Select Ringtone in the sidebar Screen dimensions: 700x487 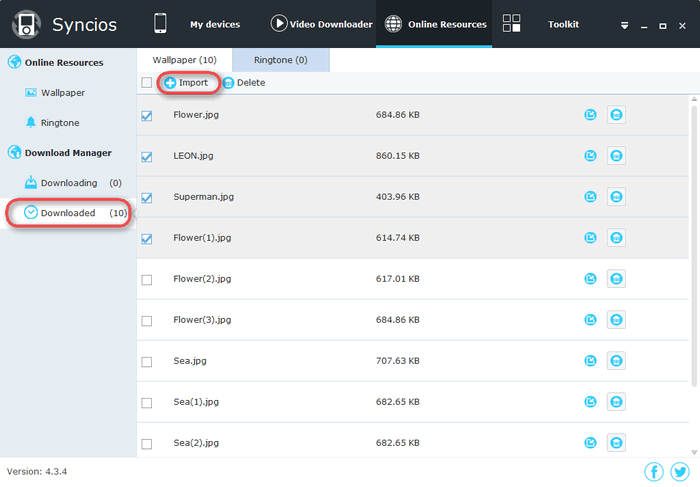click(x=60, y=123)
